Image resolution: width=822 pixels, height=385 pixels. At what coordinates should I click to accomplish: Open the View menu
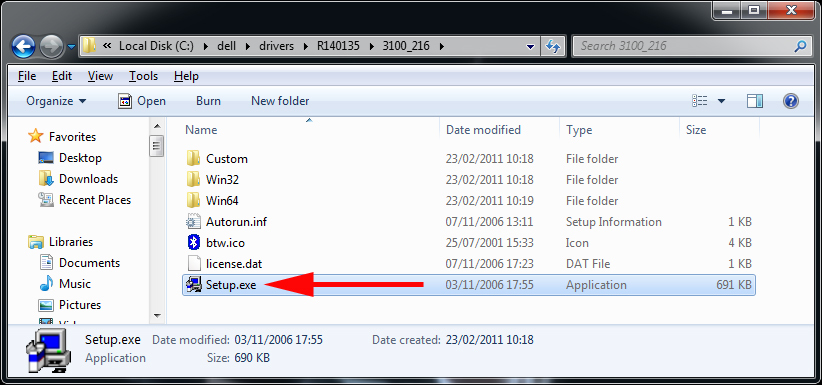(x=100, y=76)
